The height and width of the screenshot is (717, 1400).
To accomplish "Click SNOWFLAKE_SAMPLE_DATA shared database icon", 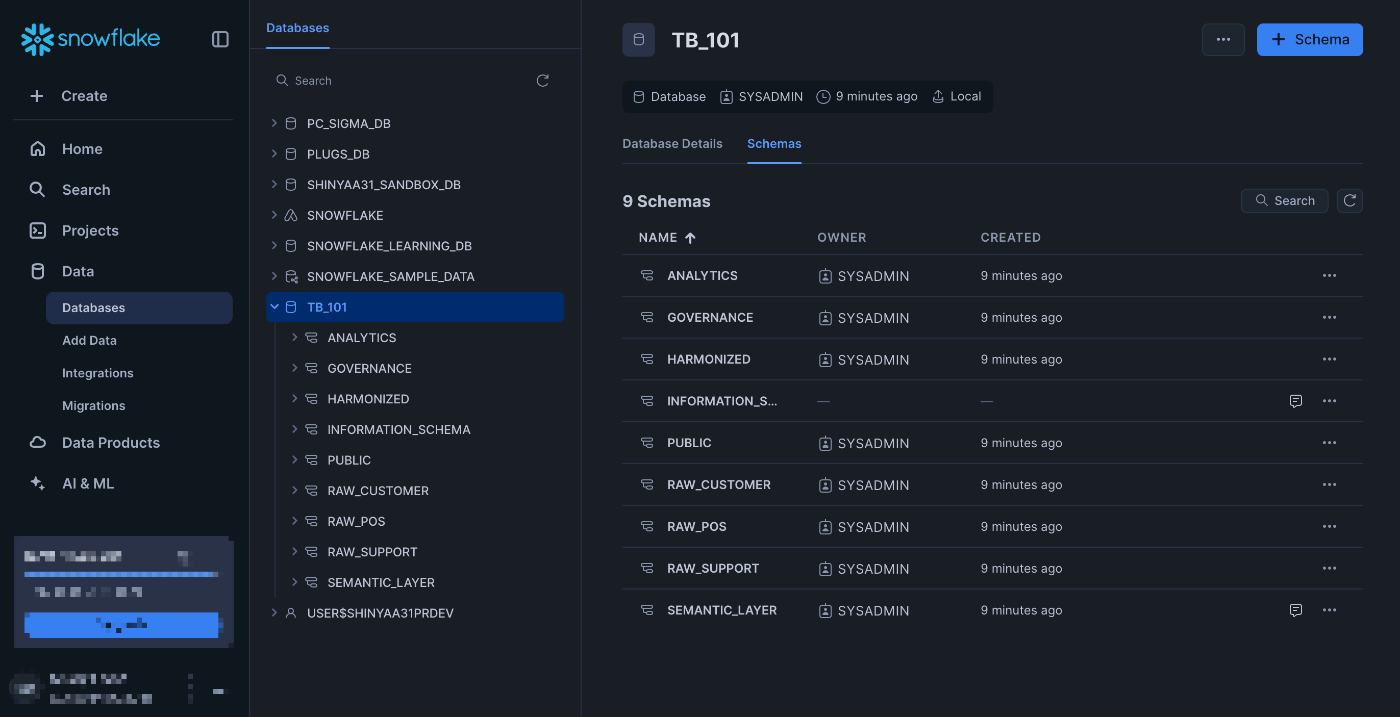I will tap(291, 276).
